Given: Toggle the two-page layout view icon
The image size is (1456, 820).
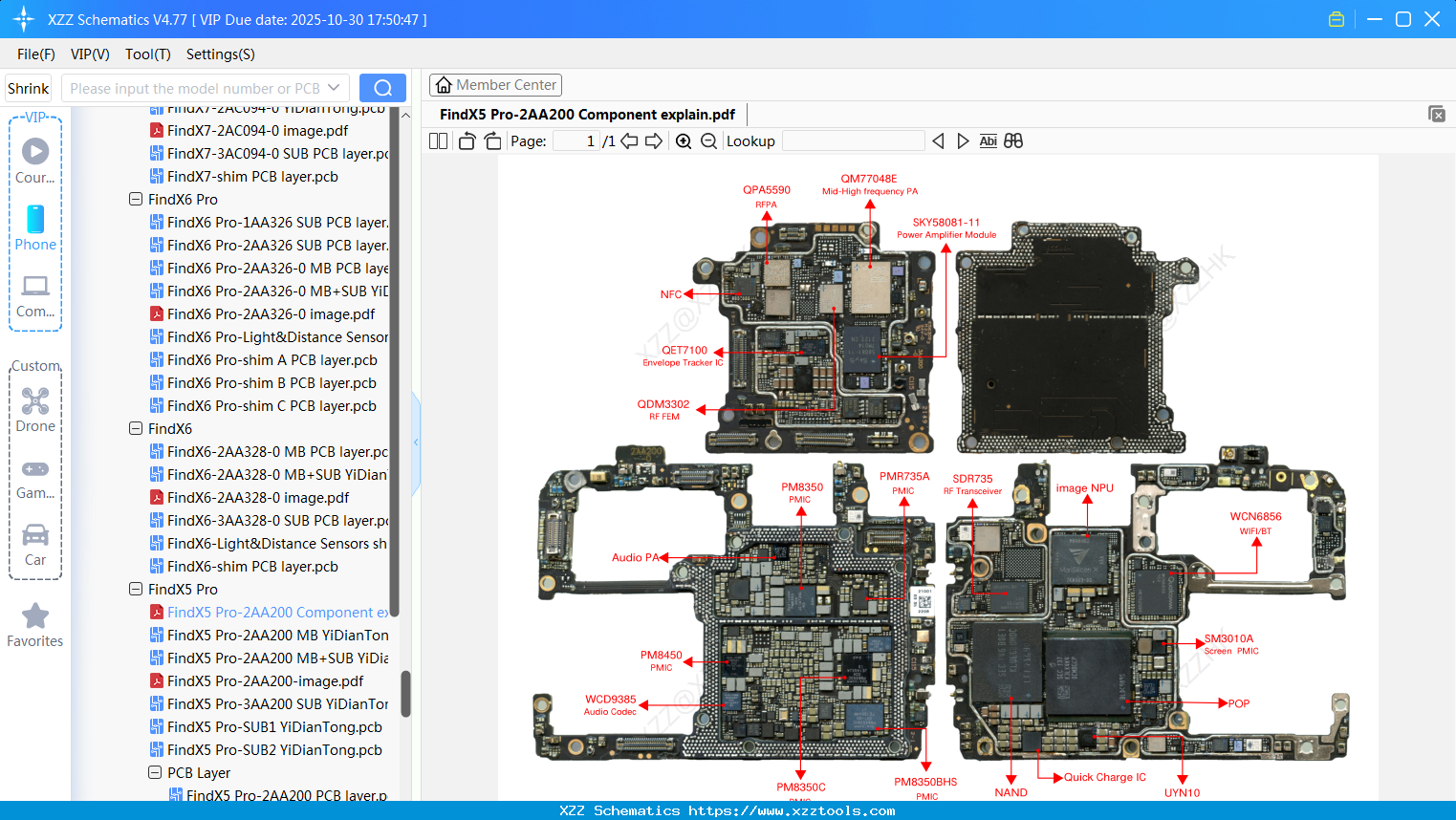Looking at the screenshot, I should click(438, 141).
